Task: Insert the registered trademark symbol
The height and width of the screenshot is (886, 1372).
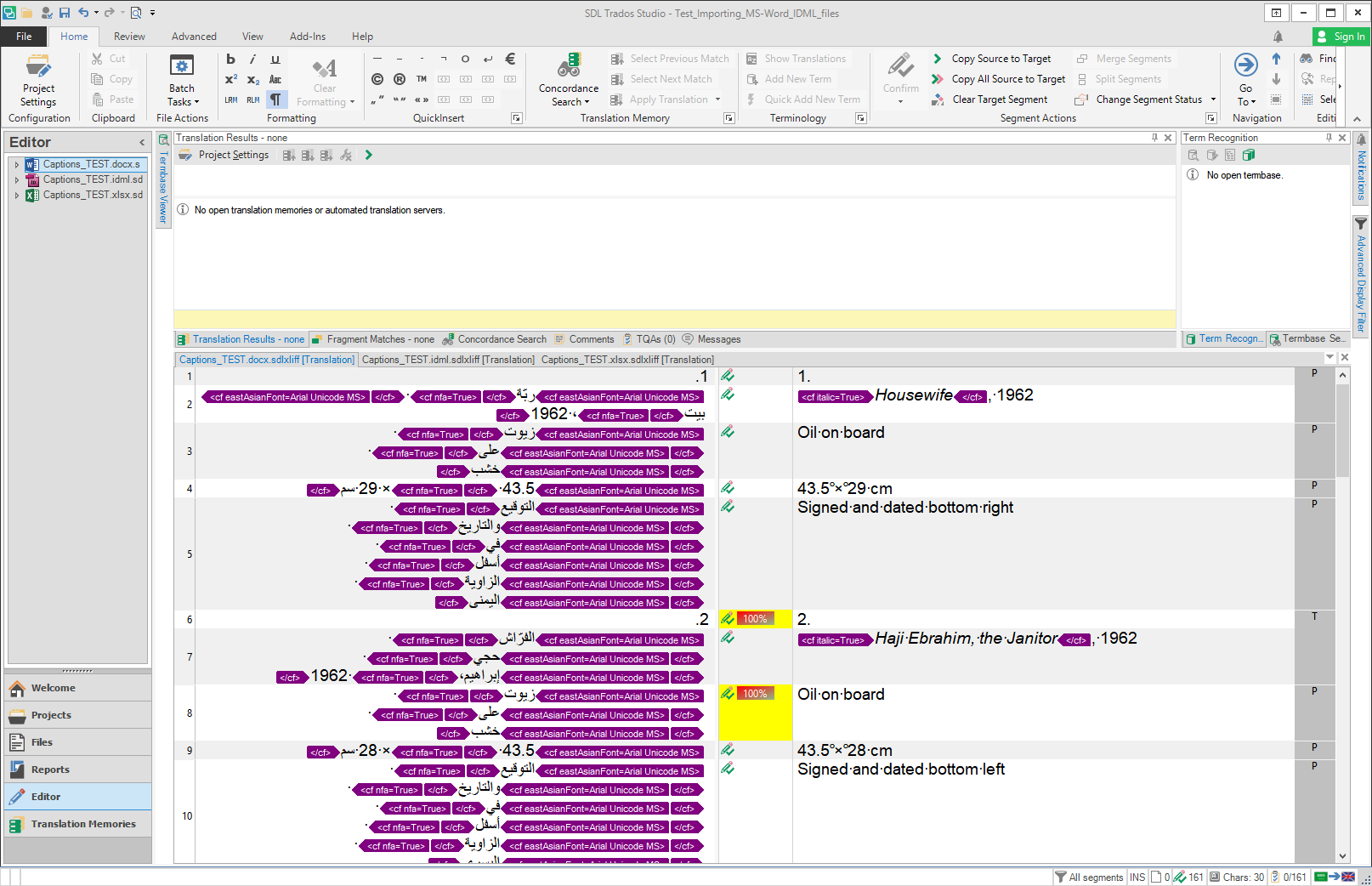Action: pos(400,79)
